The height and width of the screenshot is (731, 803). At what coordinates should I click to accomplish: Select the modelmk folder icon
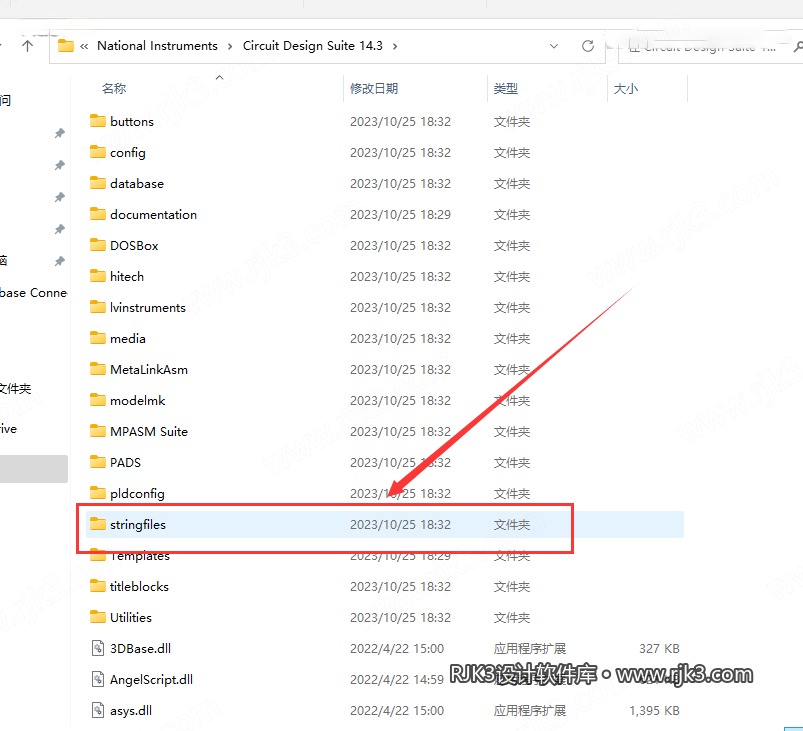point(97,400)
